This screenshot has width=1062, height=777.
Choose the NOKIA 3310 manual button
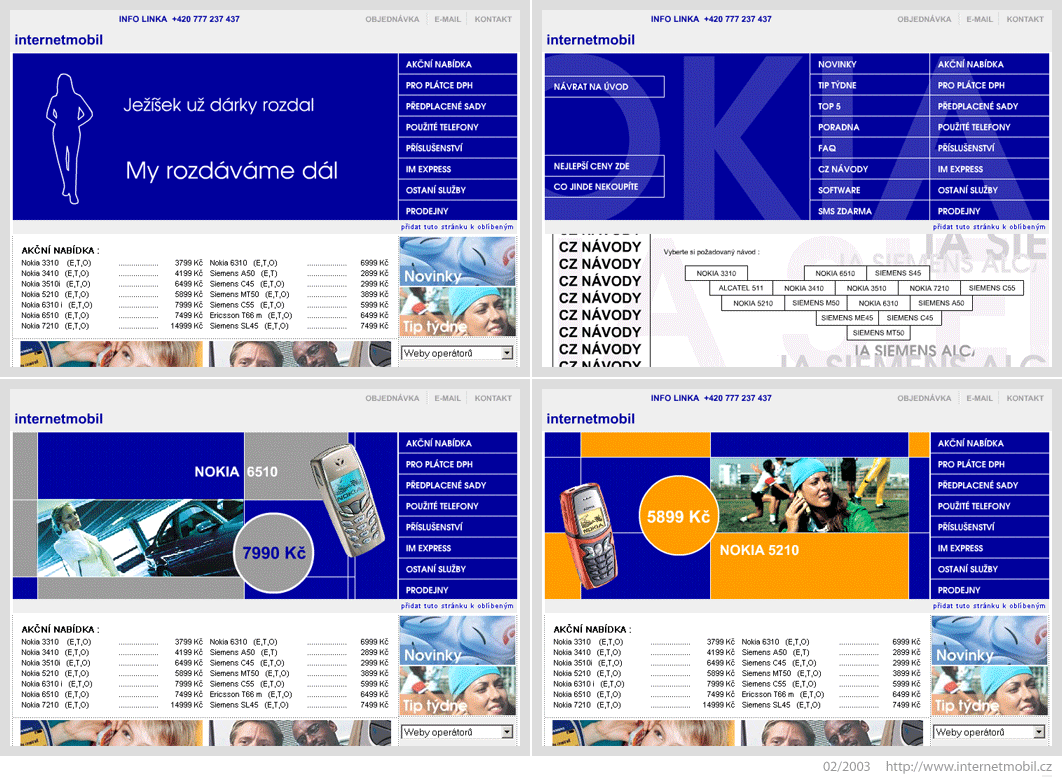pos(717,273)
